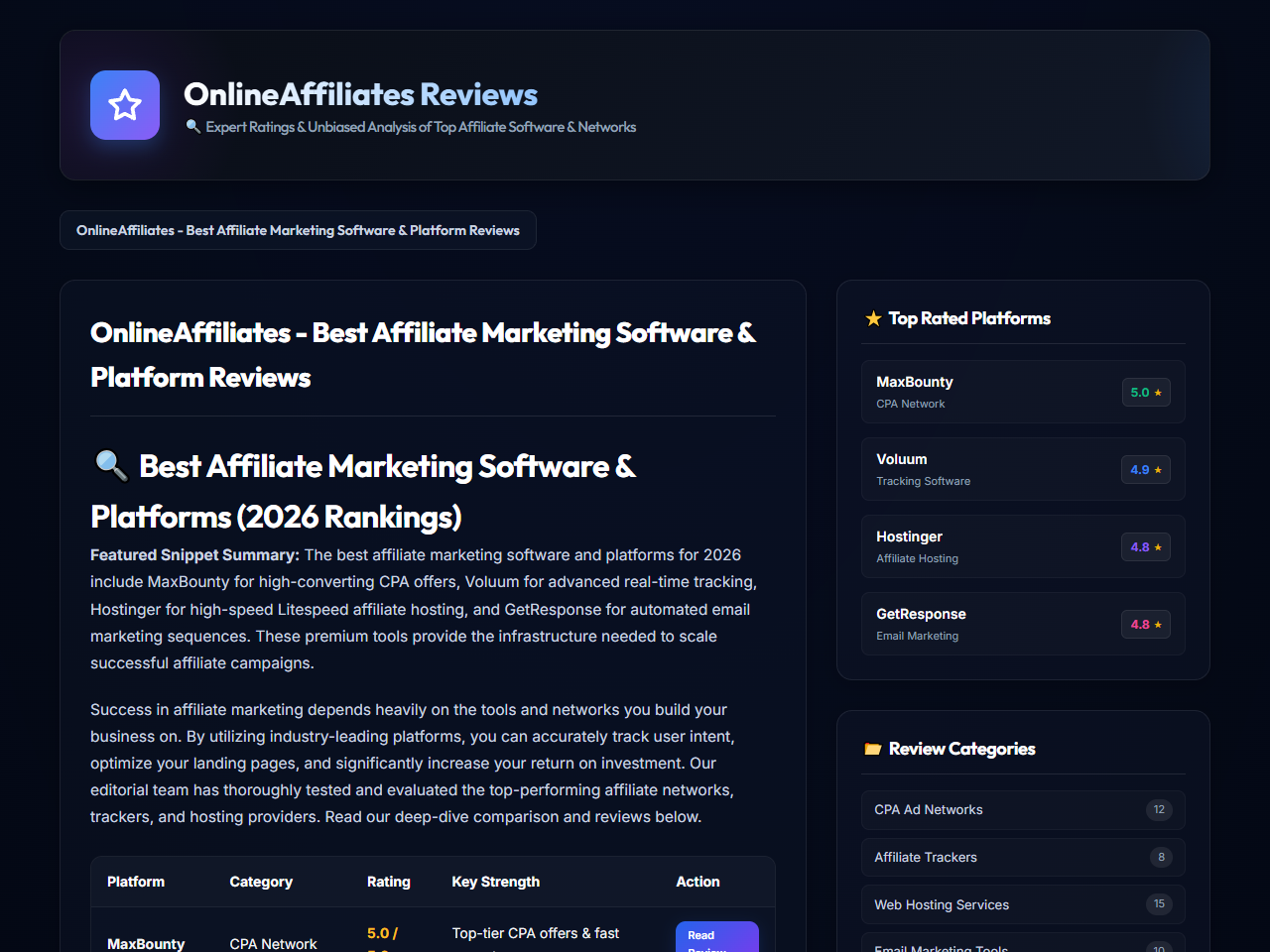This screenshot has width=1270, height=952.
Task: Click the magnifier icon beside the tagline
Action: (x=193, y=126)
